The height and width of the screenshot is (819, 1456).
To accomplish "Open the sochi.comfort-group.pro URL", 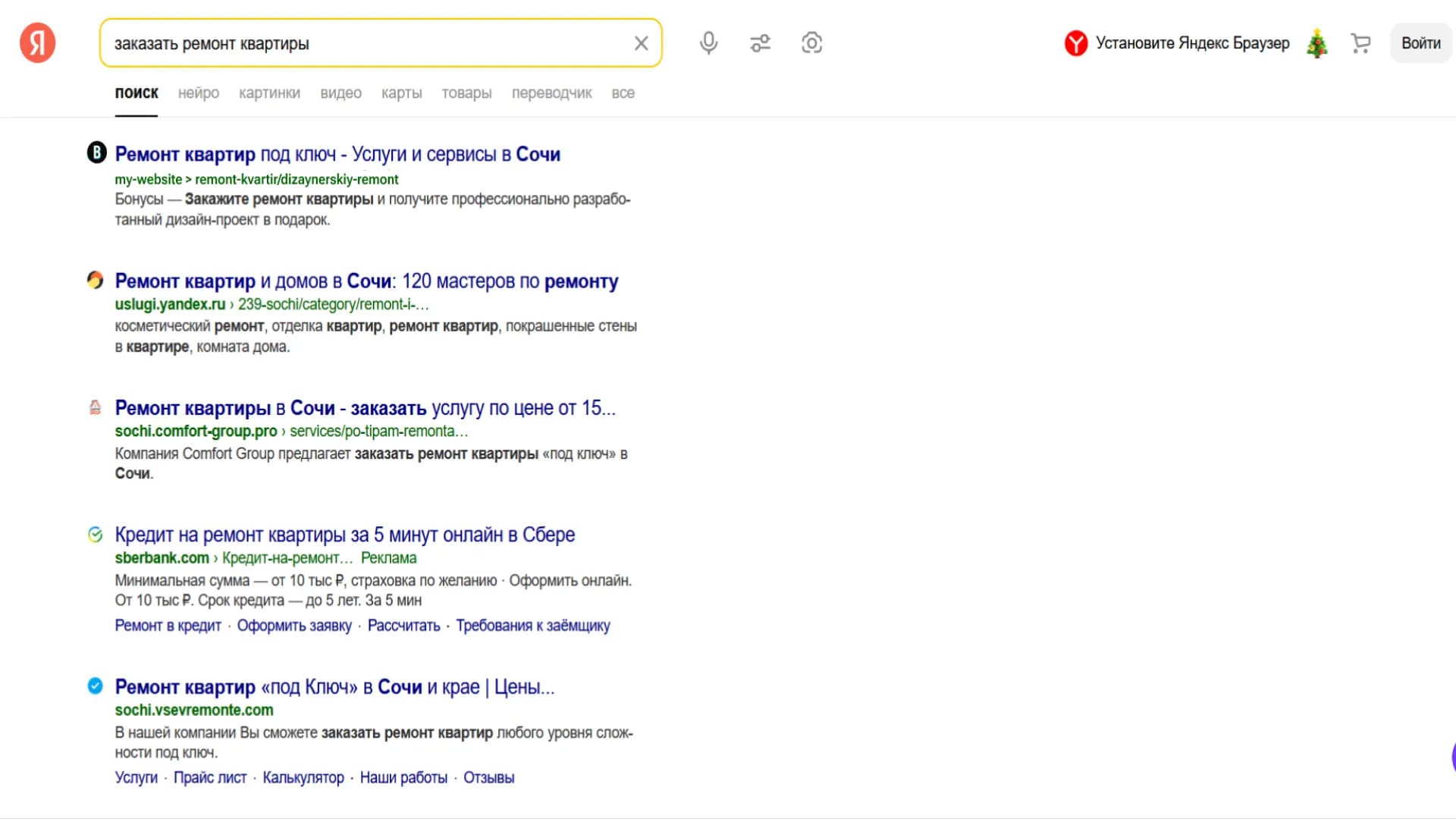I will tap(291, 431).
